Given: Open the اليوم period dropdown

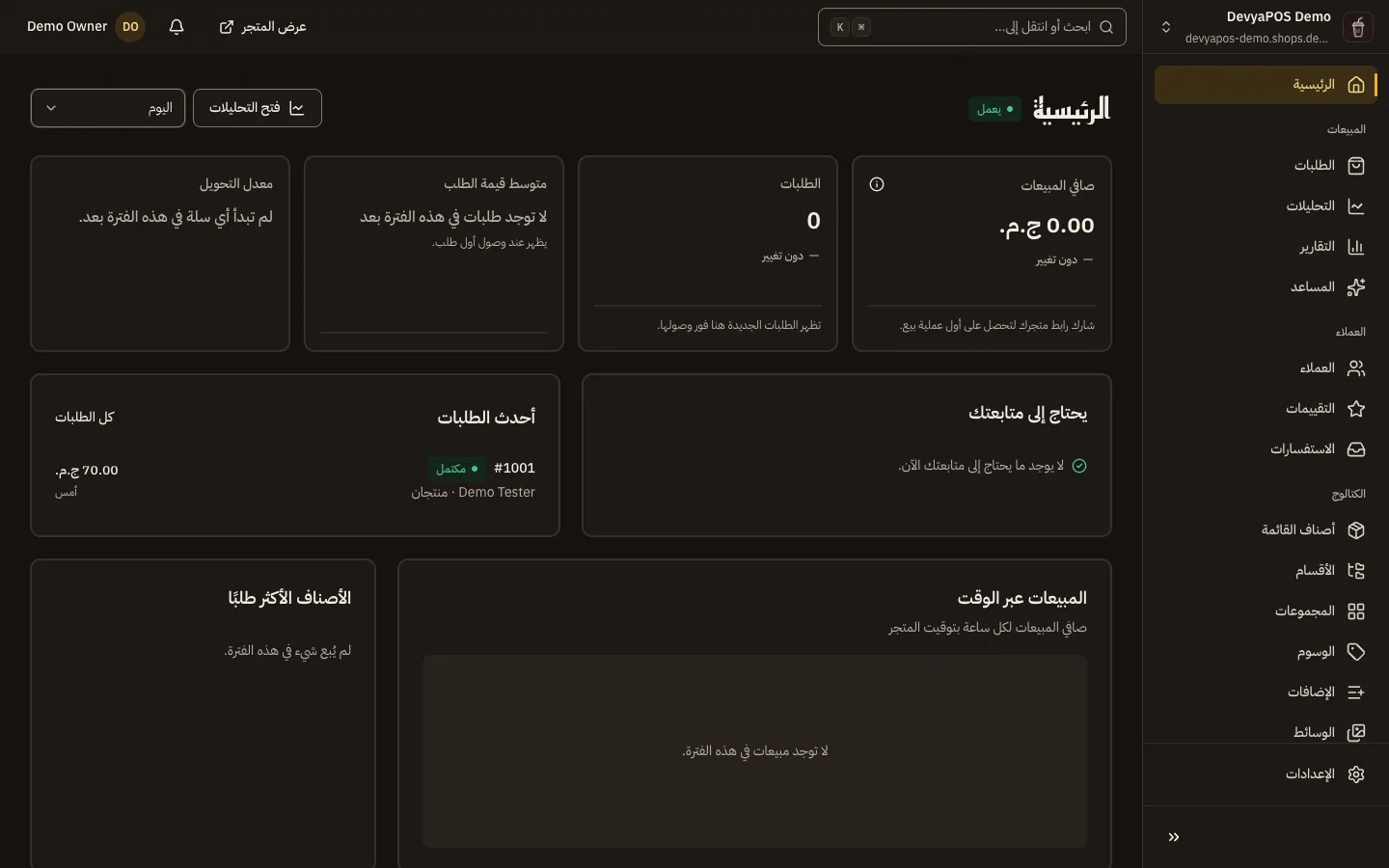Looking at the screenshot, I should tap(108, 108).
